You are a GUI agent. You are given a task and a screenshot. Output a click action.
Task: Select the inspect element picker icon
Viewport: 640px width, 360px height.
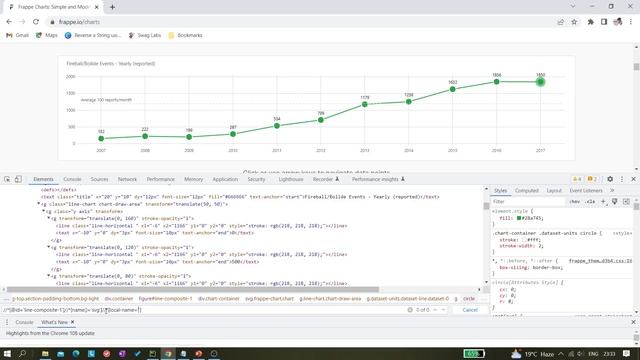7,179
